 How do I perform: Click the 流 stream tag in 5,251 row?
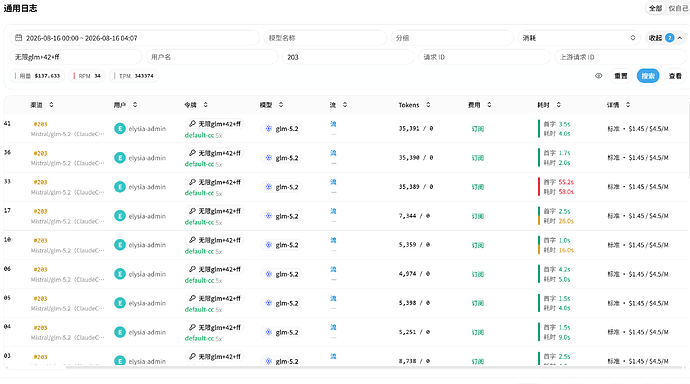point(333,327)
